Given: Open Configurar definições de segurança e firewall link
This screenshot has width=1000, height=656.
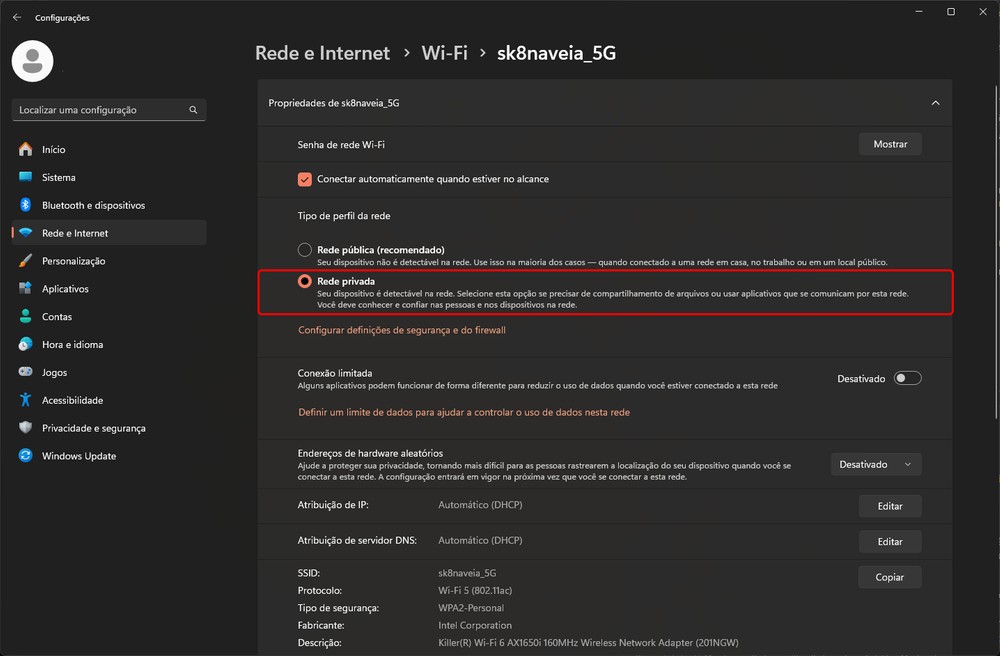Looking at the screenshot, I should click(x=402, y=330).
